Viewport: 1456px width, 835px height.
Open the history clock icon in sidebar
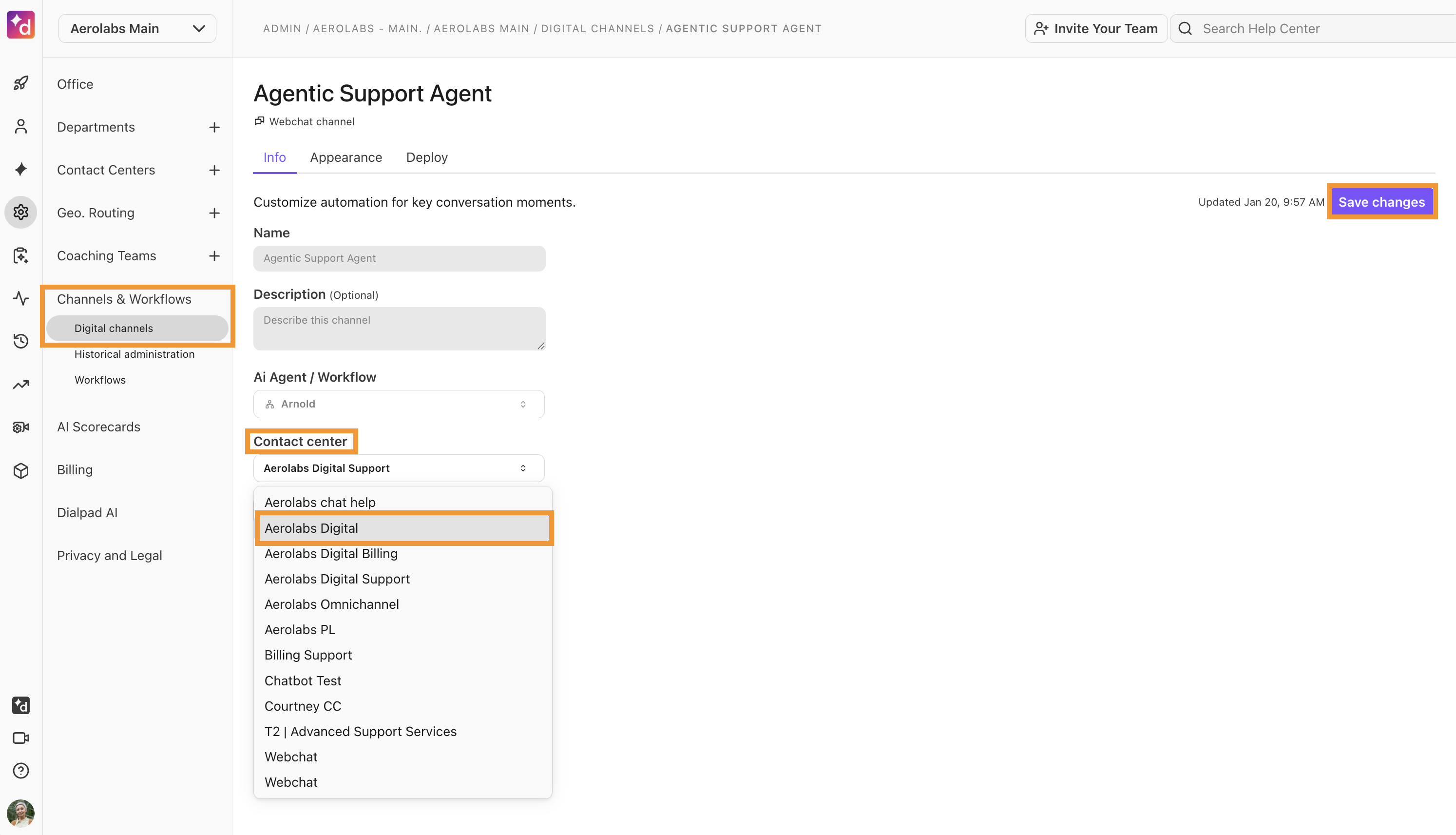[x=20, y=341]
